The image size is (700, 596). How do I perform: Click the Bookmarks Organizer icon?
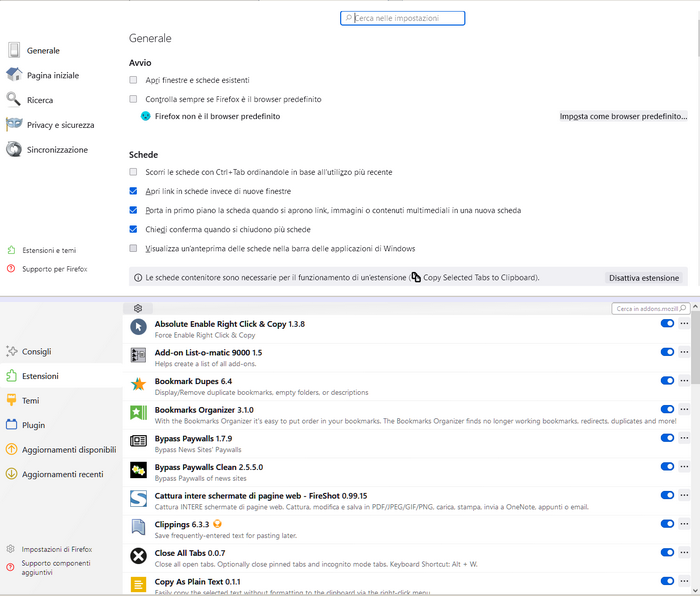pyautogui.click(x=138, y=413)
